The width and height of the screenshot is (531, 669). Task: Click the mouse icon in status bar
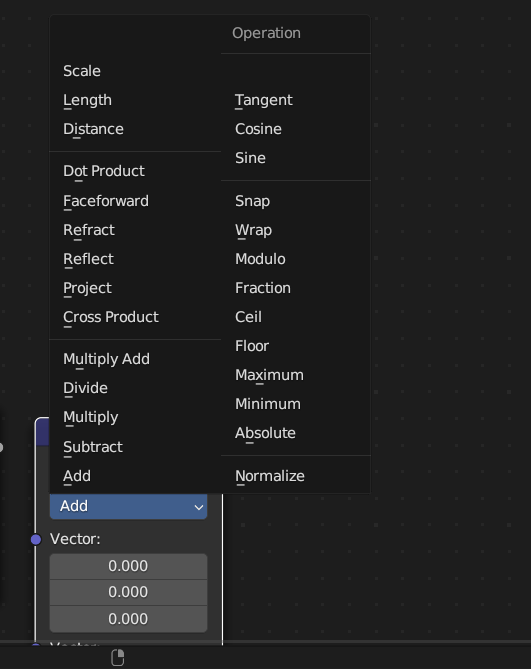point(118,657)
